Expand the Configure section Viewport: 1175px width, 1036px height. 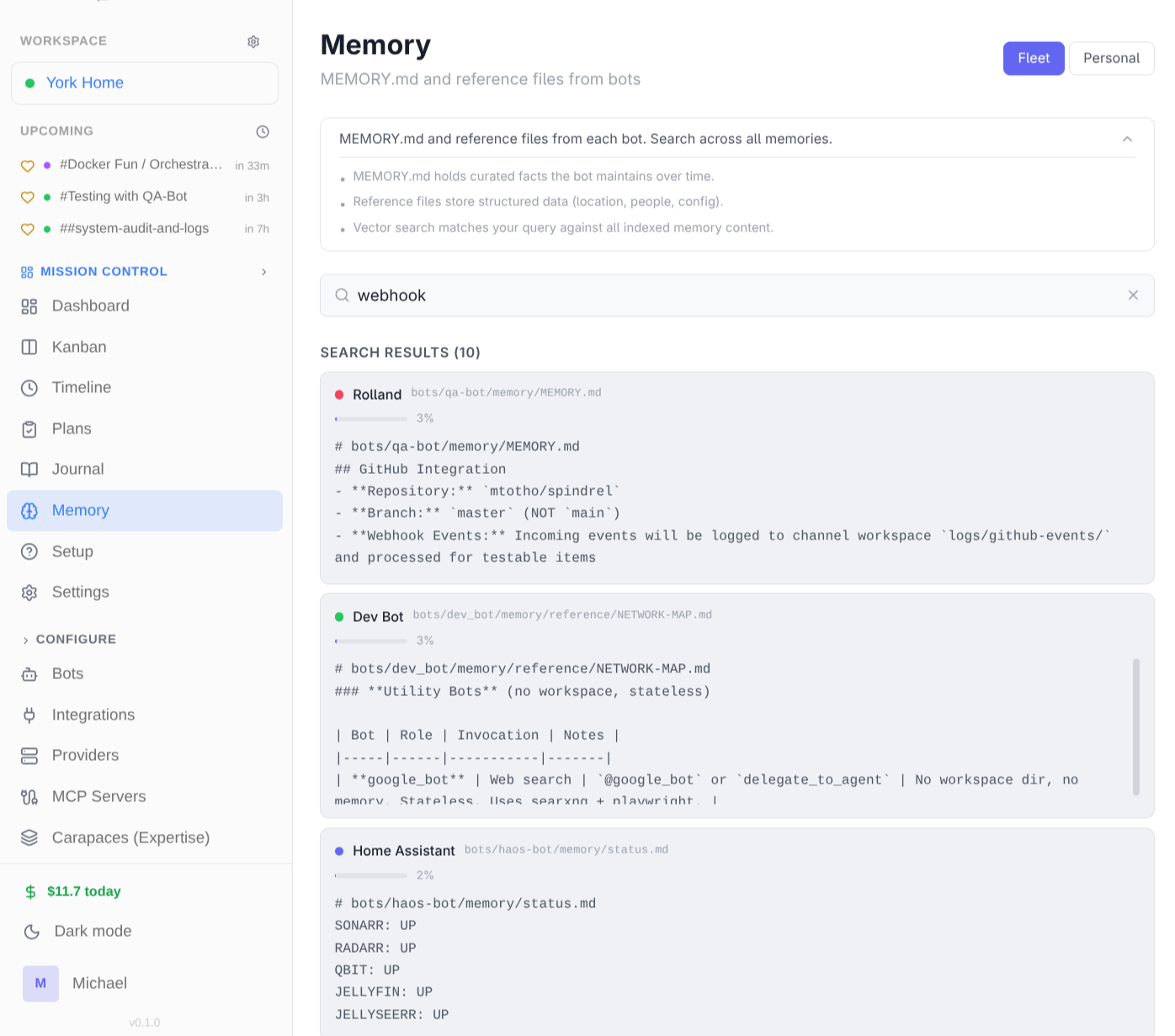pyautogui.click(x=25, y=639)
